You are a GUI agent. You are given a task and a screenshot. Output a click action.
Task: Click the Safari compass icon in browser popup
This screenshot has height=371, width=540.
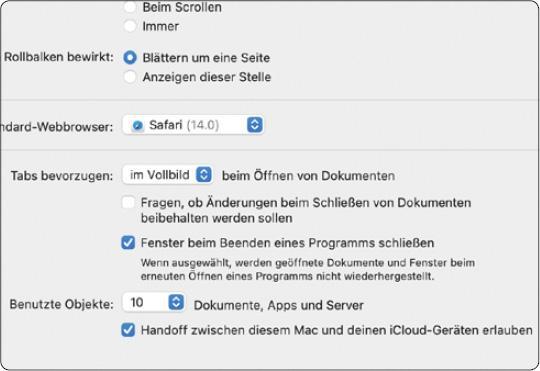click(138, 126)
